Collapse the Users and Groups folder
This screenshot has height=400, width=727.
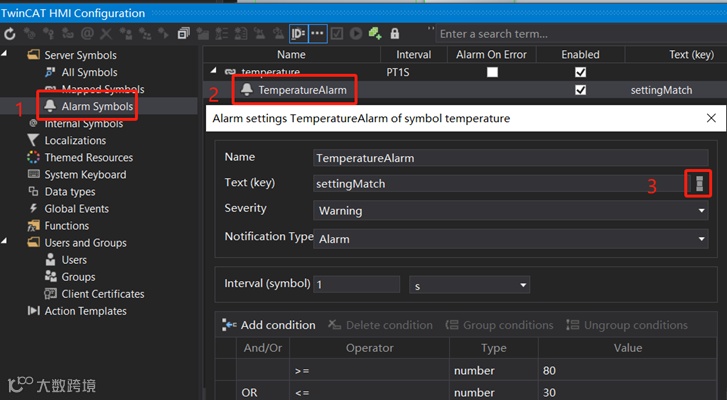click(4, 241)
